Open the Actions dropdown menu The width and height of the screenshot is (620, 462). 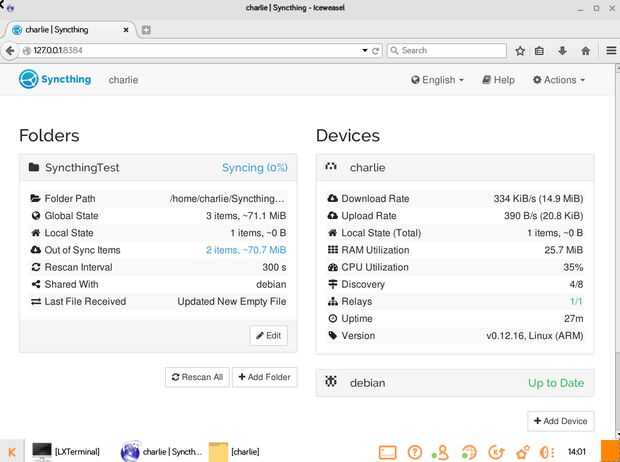coord(559,80)
